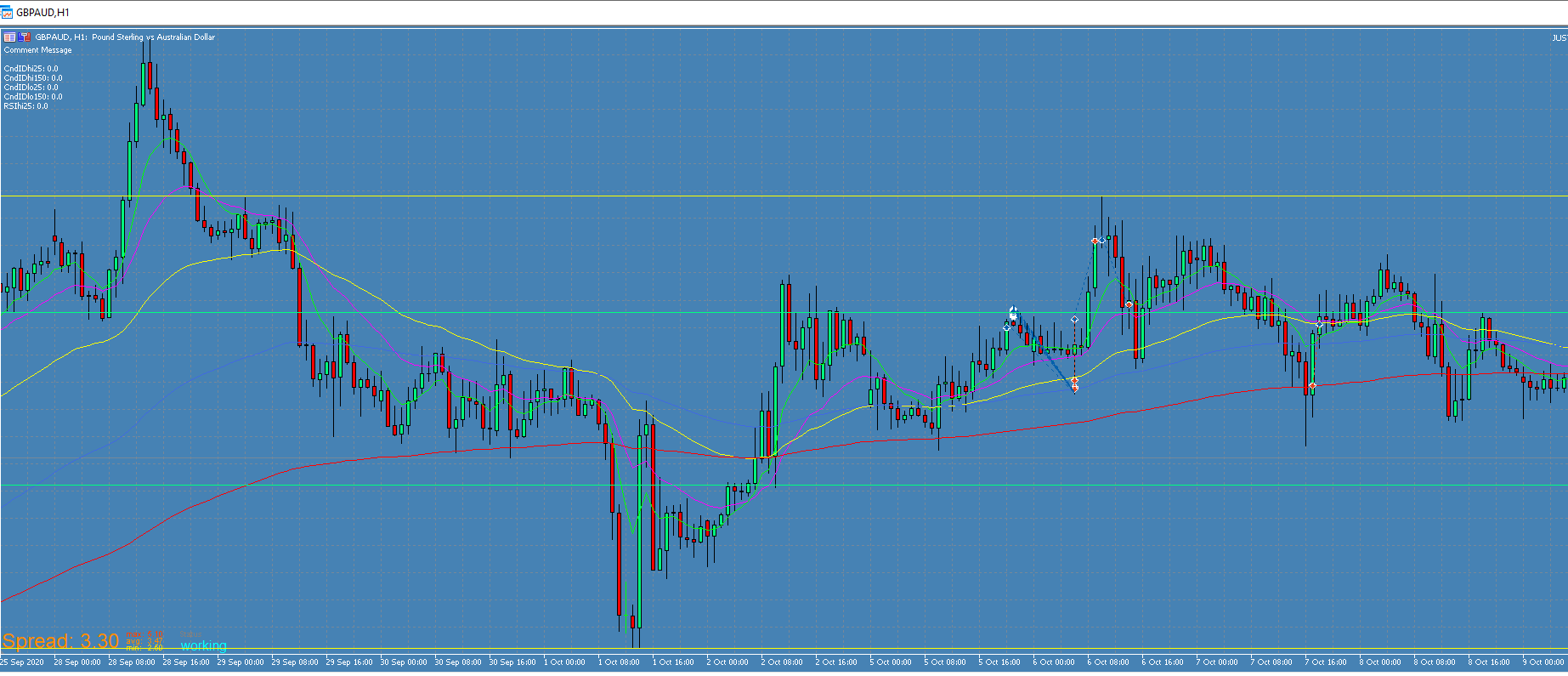Image resolution: width=1568 pixels, height=676 pixels.
Task: Open the one-click trading panel icon
Action: coord(9,37)
